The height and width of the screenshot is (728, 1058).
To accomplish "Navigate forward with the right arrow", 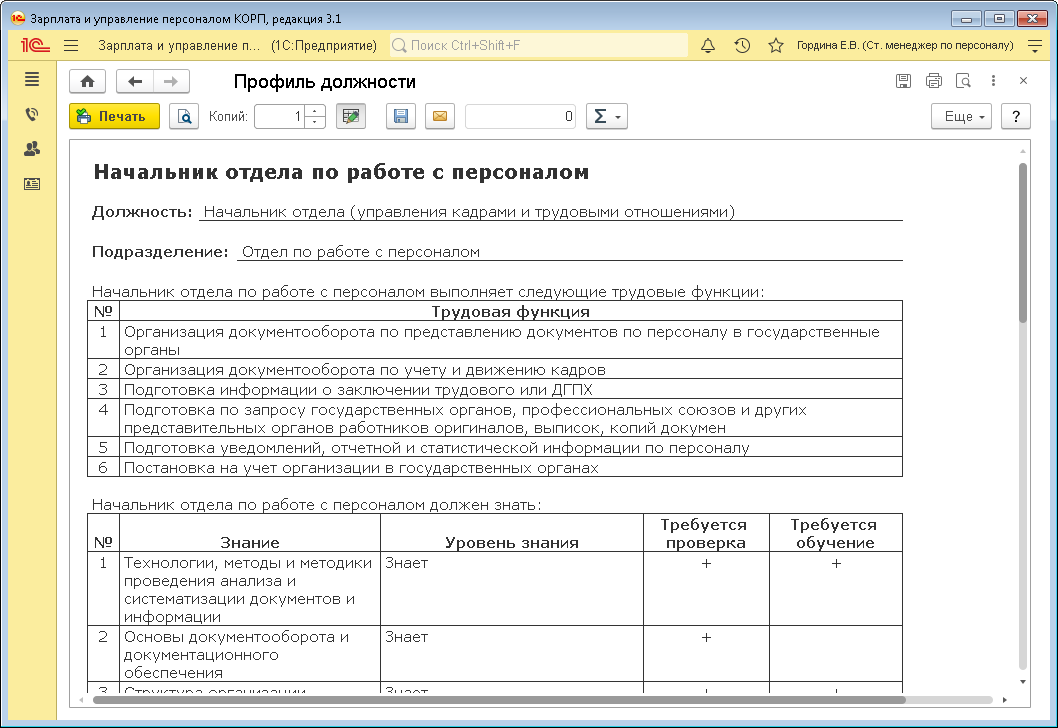I will [171, 82].
